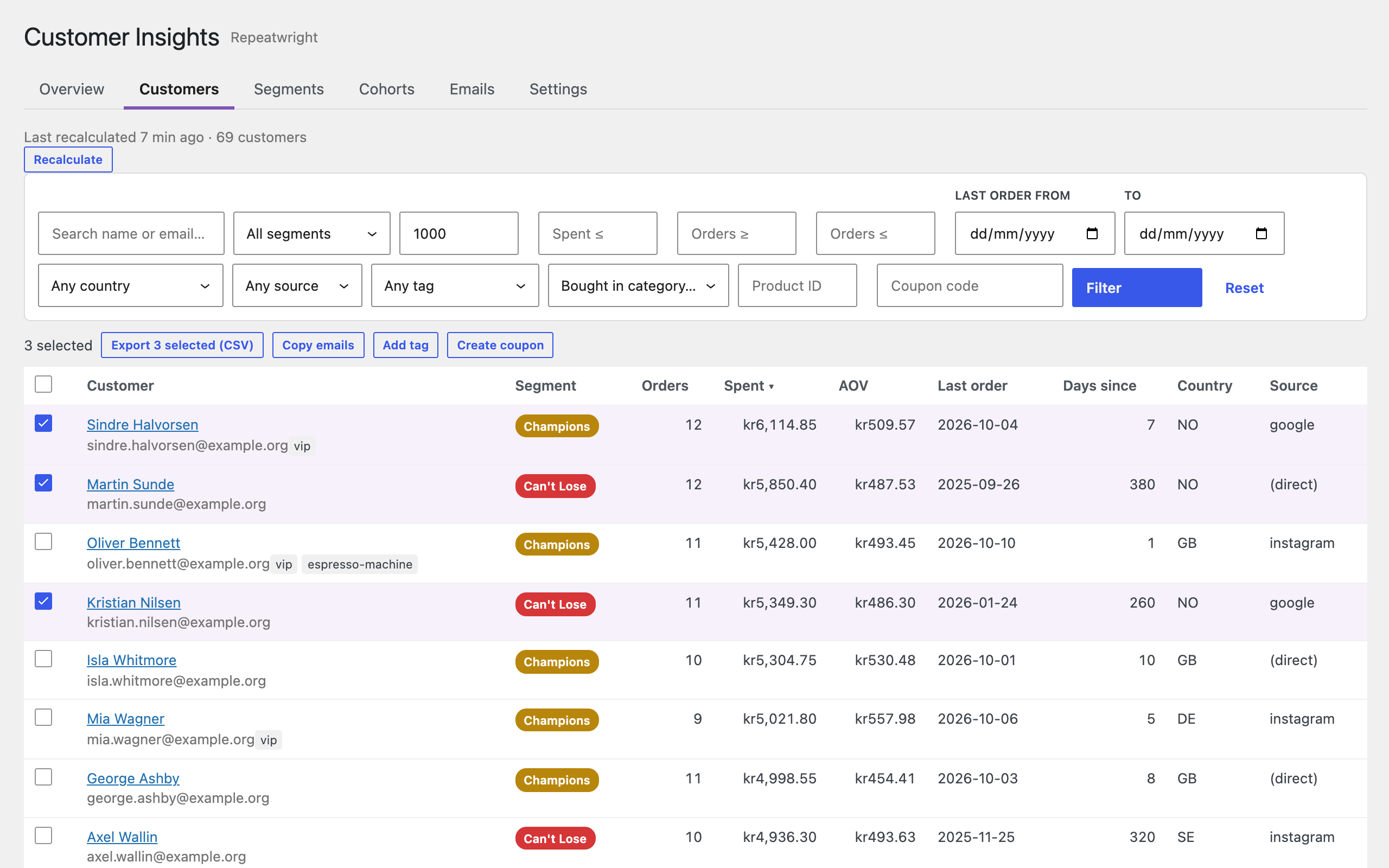1389x868 pixels.
Task: Switch to the Overview tab
Action: 72,89
